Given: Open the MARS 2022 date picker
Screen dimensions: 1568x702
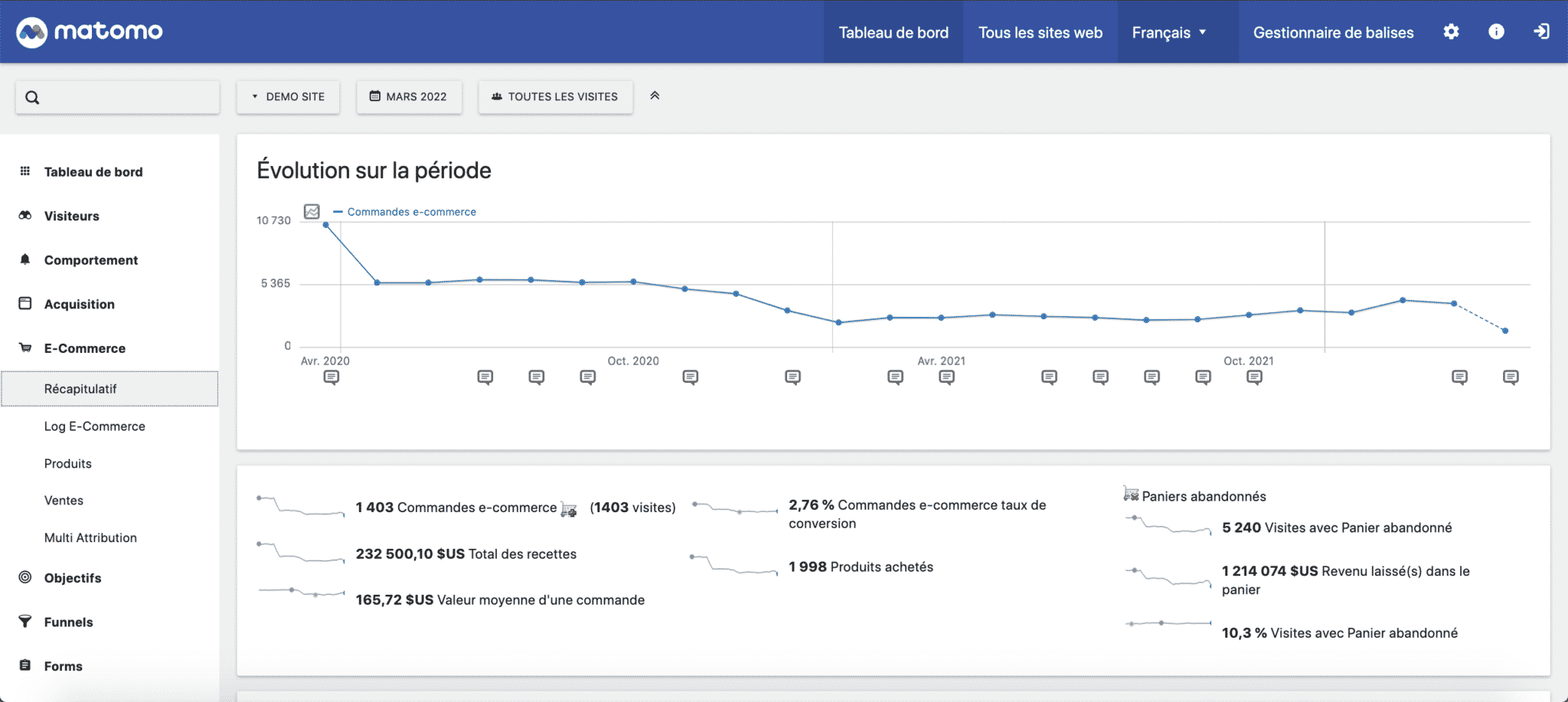Looking at the screenshot, I should [x=409, y=97].
